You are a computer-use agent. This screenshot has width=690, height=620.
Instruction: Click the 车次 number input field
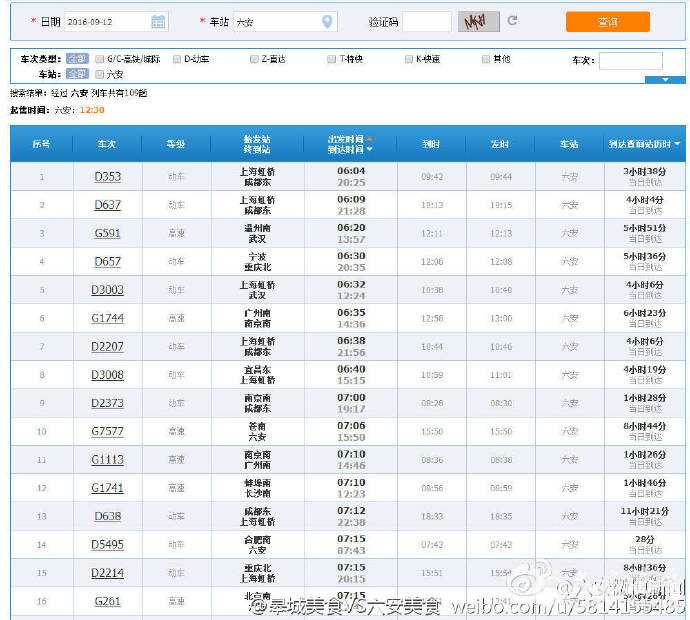(x=630, y=61)
